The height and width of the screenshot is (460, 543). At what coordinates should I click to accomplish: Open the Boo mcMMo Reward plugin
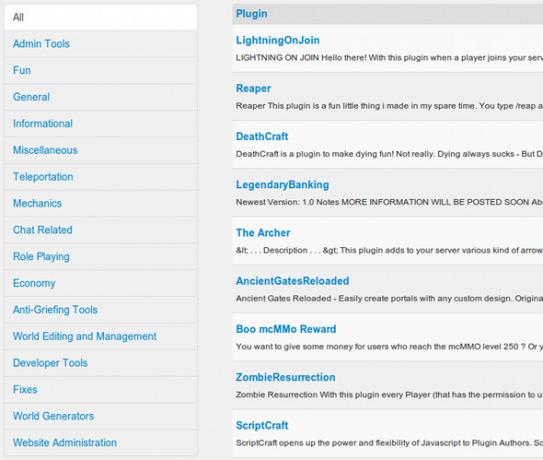[286, 329]
